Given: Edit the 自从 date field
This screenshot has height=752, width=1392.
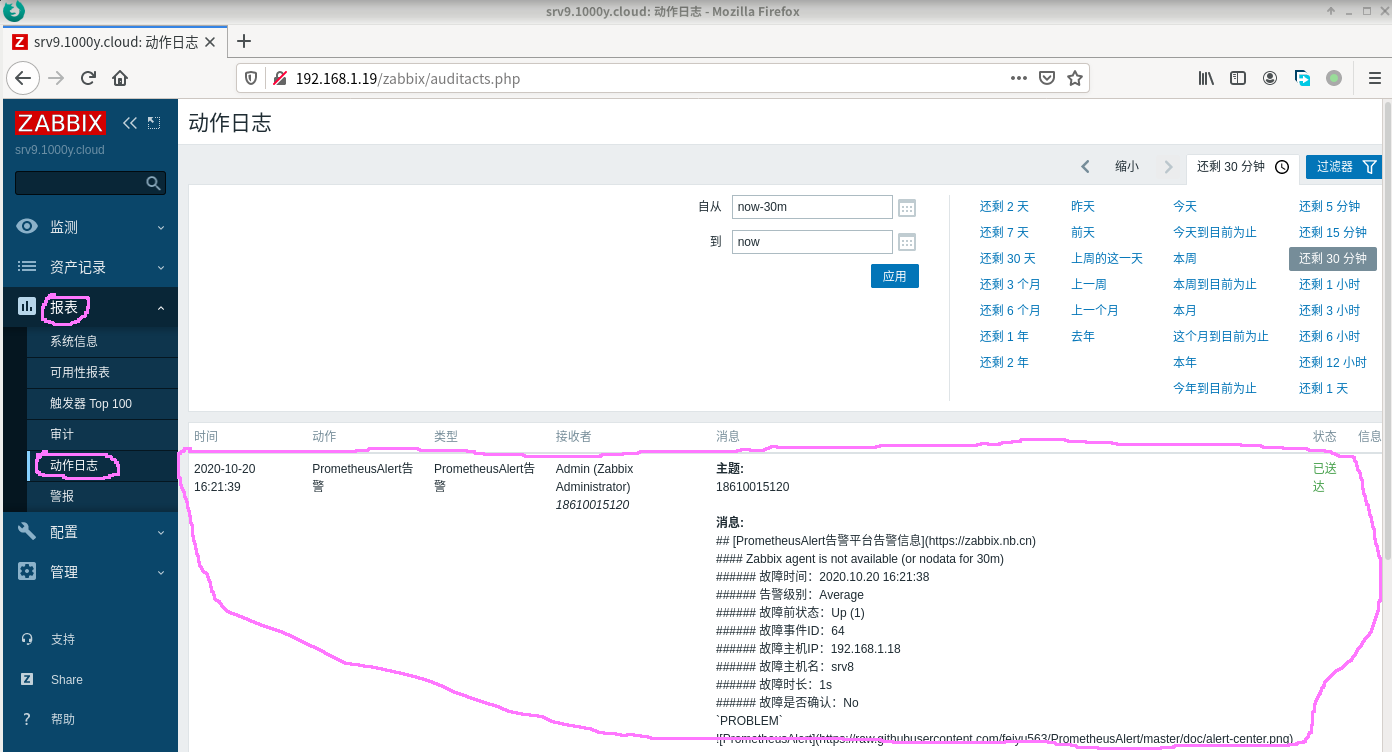Looking at the screenshot, I should (x=812, y=207).
